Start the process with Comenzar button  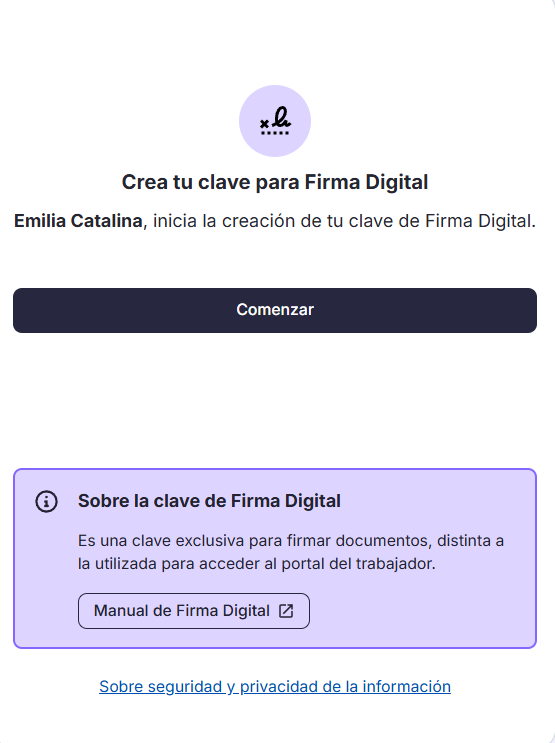[x=275, y=310]
